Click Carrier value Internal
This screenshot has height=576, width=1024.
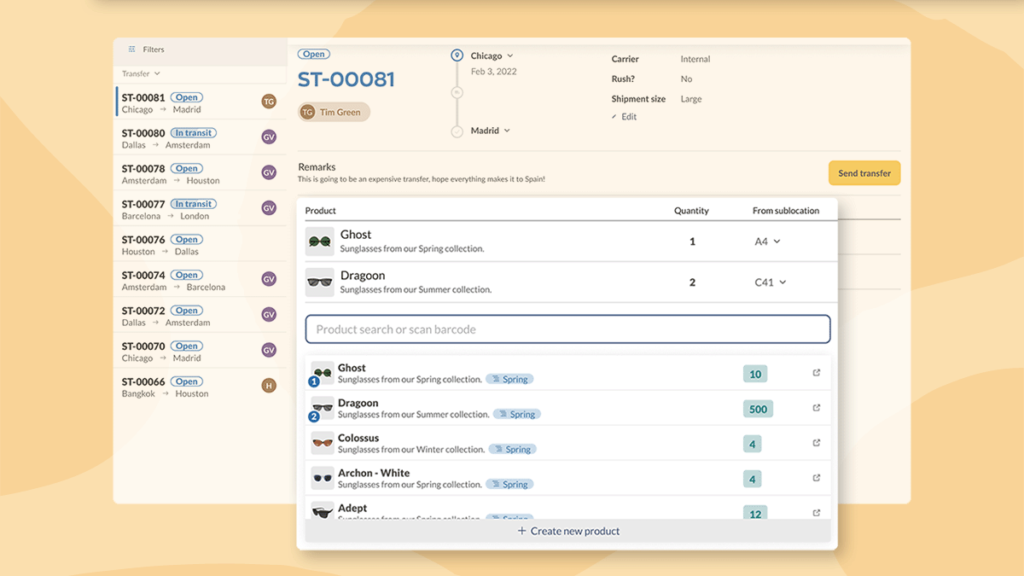pos(695,59)
